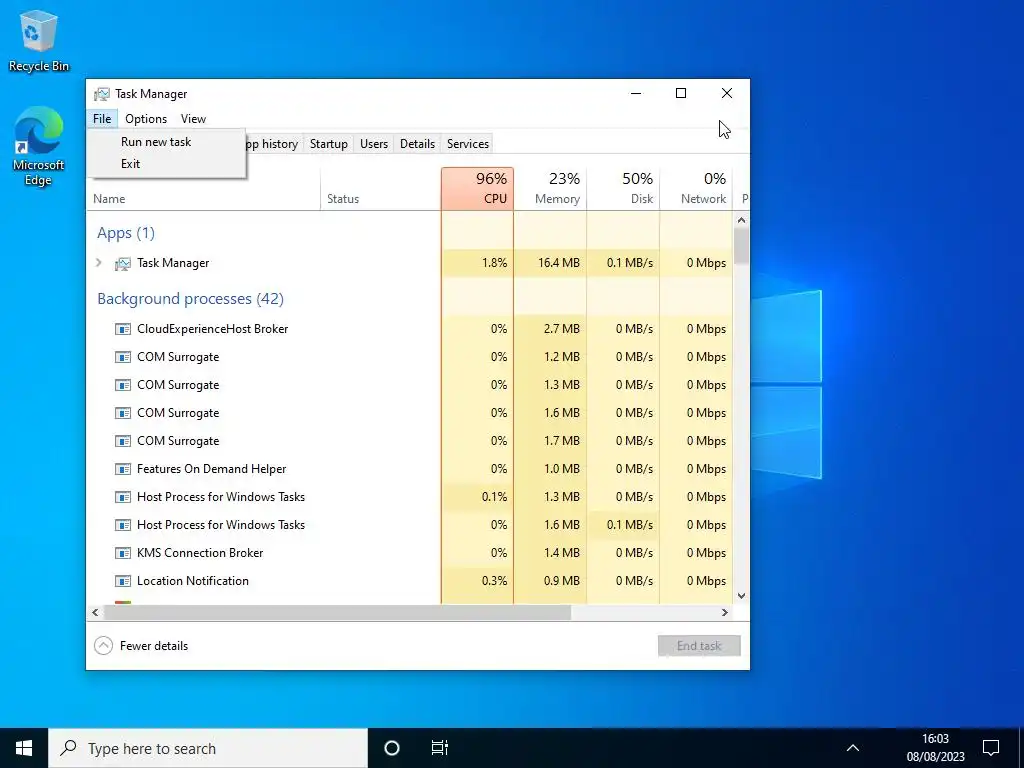Screen dimensions: 1024x768
Task: Click CloudExperienceHost Broker's 2.7 MB memory value
Action: [562, 329]
